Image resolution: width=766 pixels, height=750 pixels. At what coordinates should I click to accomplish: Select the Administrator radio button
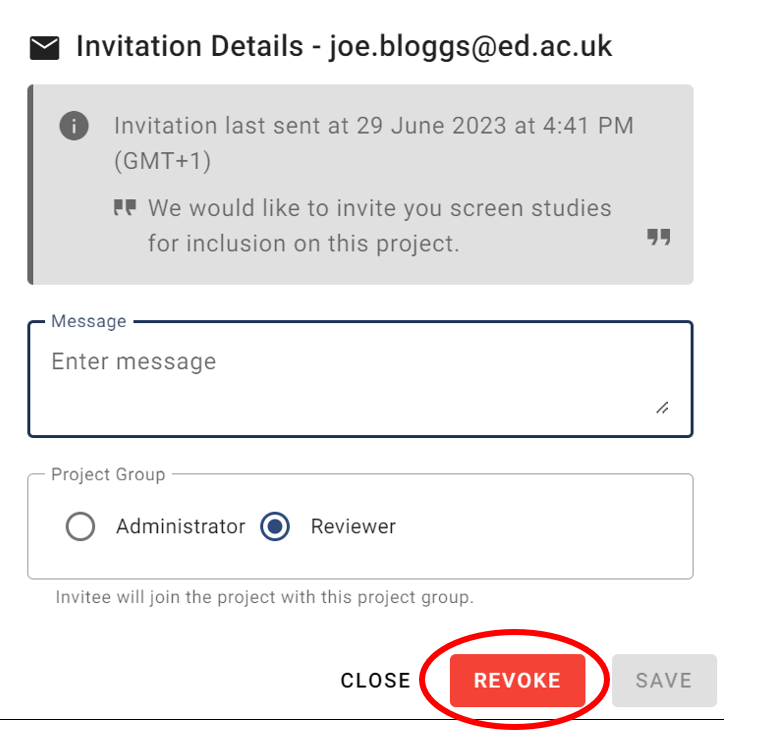coord(80,526)
